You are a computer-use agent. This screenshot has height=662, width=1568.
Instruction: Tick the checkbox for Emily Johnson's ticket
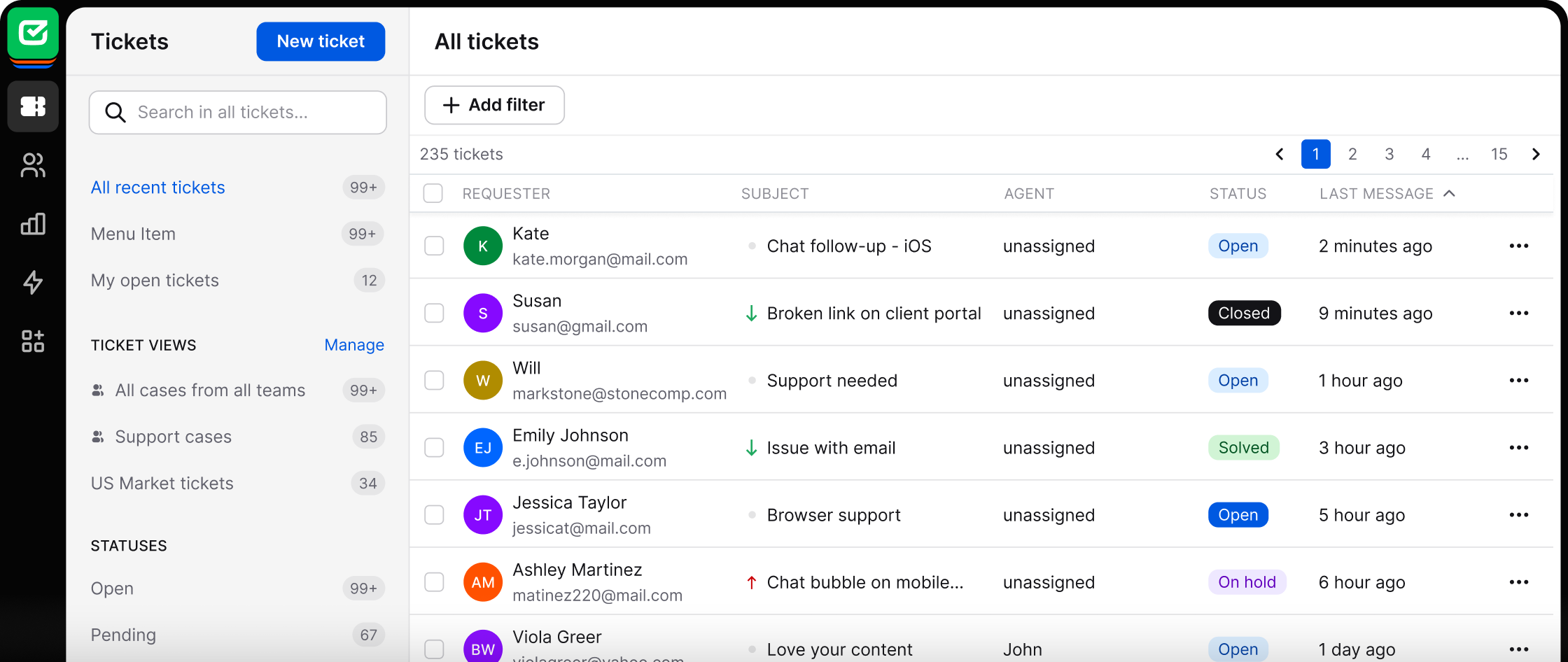point(434,447)
